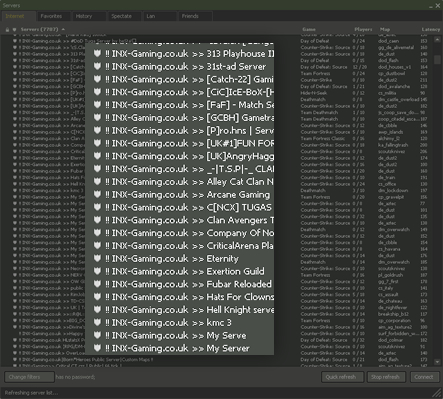Click the VAC shield on the de_chateau row
Image resolution: width=443 pixels, height=399 pixels.
pyautogui.click(x=15, y=301)
